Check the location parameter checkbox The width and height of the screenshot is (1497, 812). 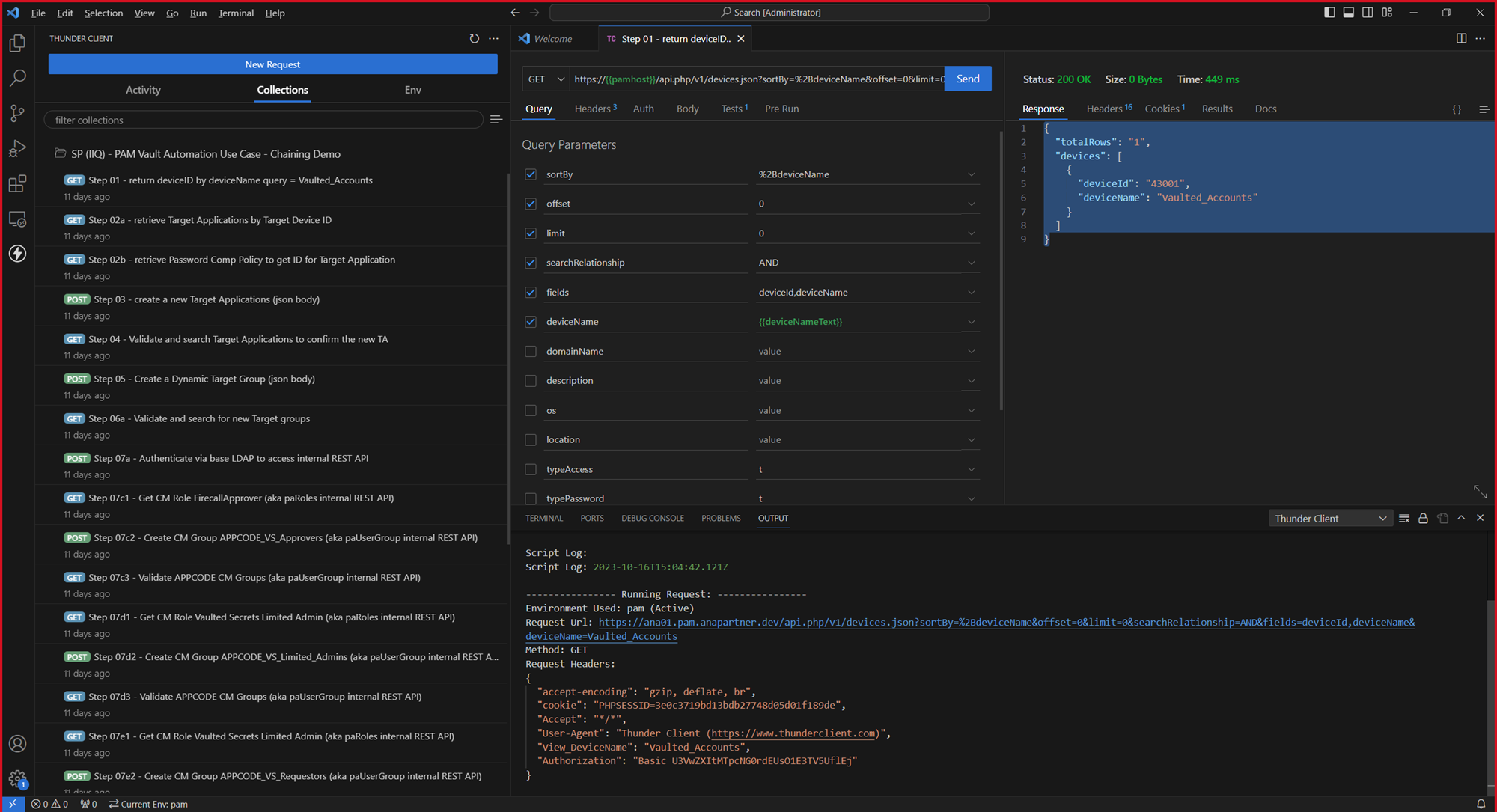[531, 440]
